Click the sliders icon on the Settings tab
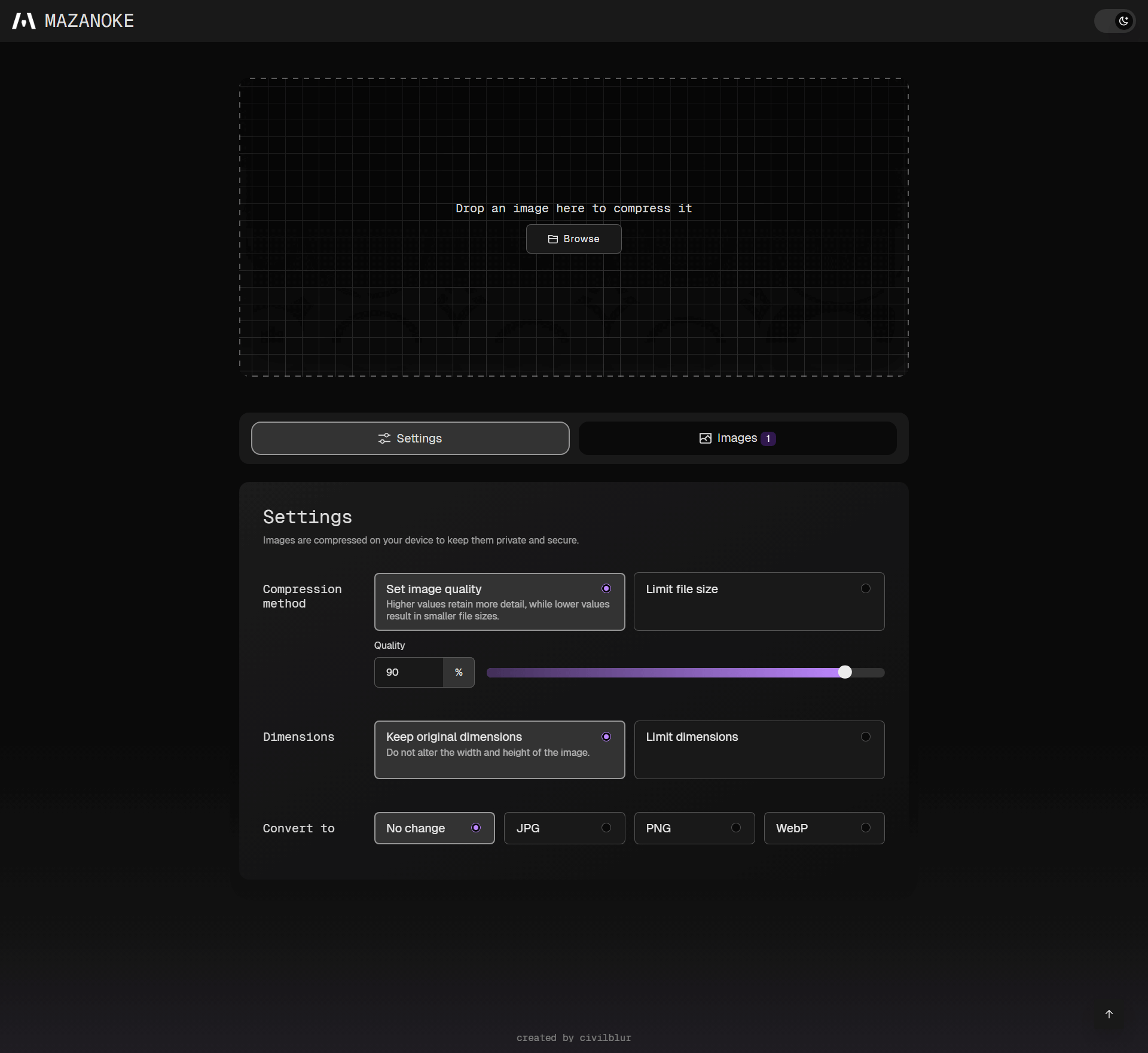Image resolution: width=1148 pixels, height=1053 pixels. (384, 438)
